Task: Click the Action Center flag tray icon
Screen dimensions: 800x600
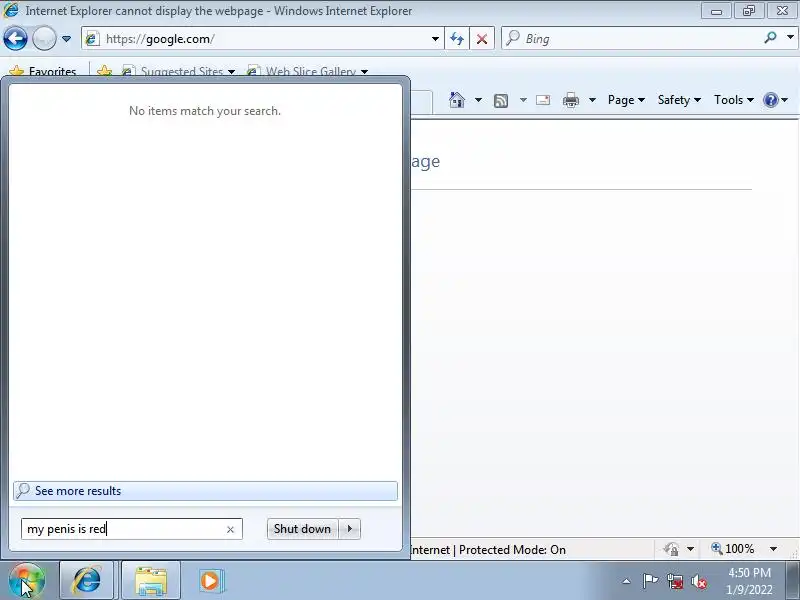Action: [650, 581]
